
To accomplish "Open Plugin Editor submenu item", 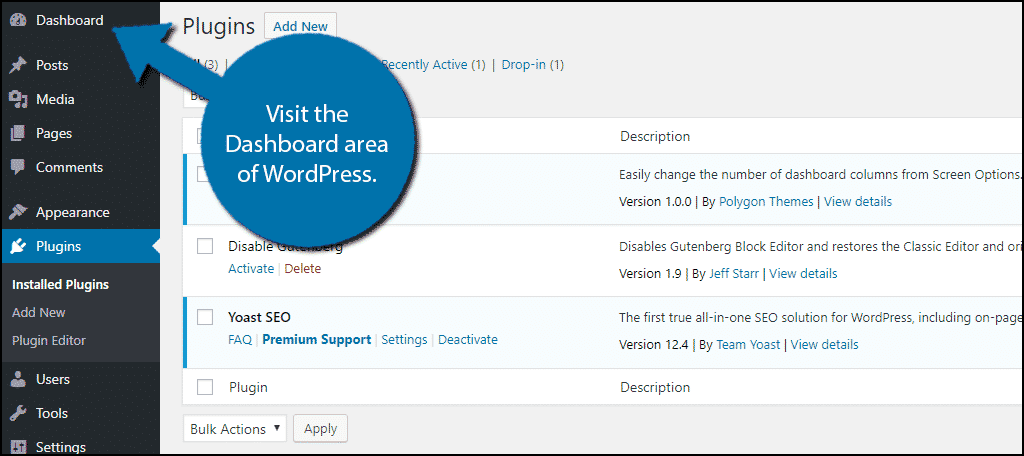I will 48,340.
